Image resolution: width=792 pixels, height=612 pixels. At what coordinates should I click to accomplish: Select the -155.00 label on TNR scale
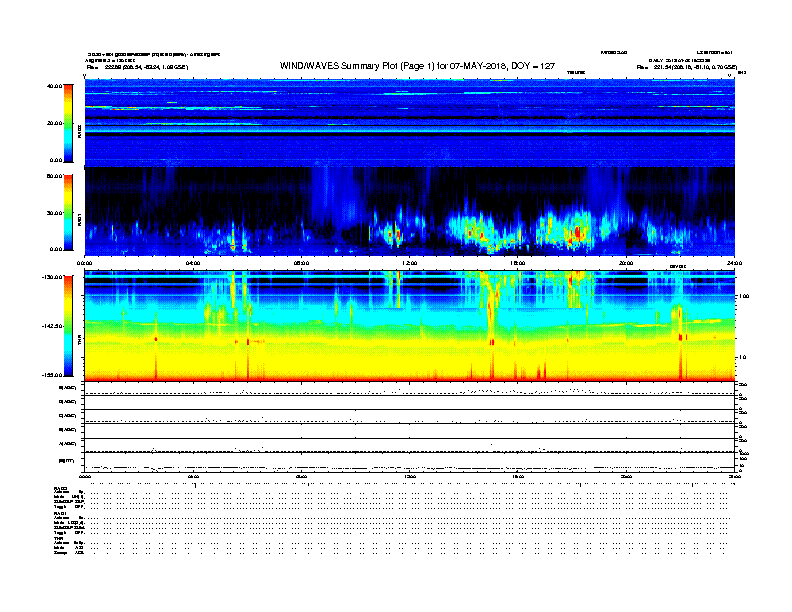pyautogui.click(x=53, y=375)
